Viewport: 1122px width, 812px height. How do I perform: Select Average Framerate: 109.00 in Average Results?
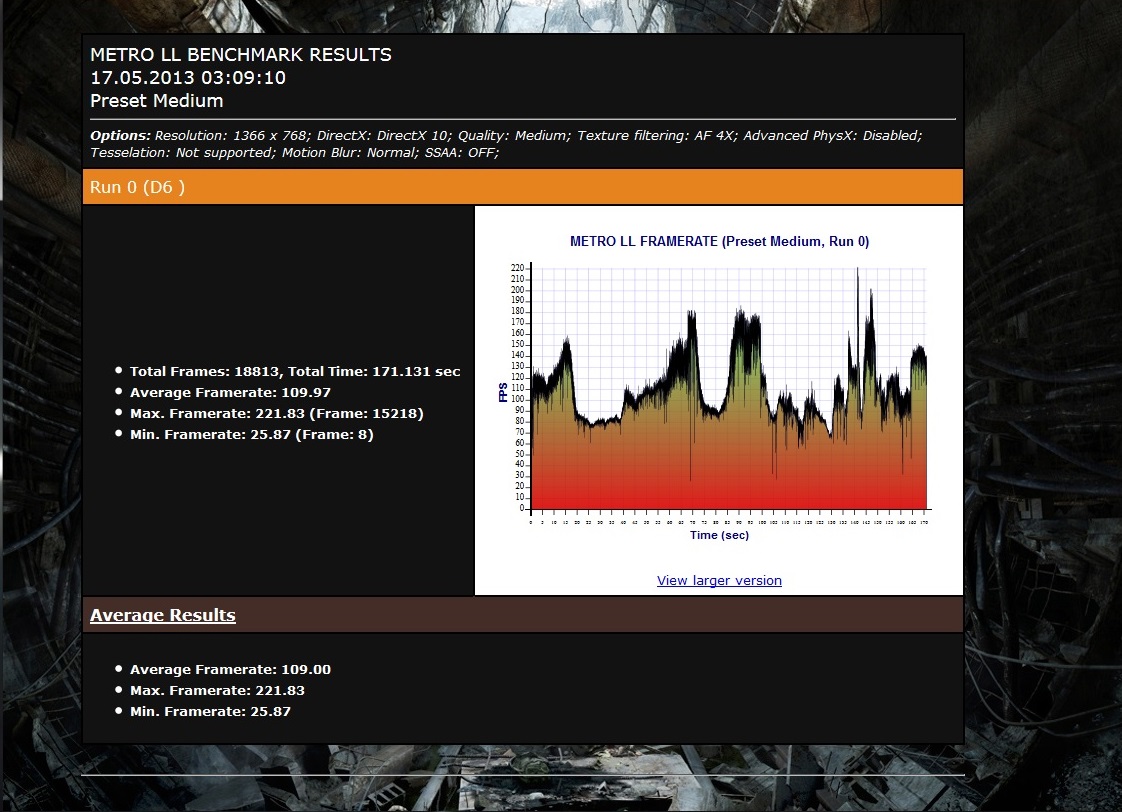click(x=230, y=669)
